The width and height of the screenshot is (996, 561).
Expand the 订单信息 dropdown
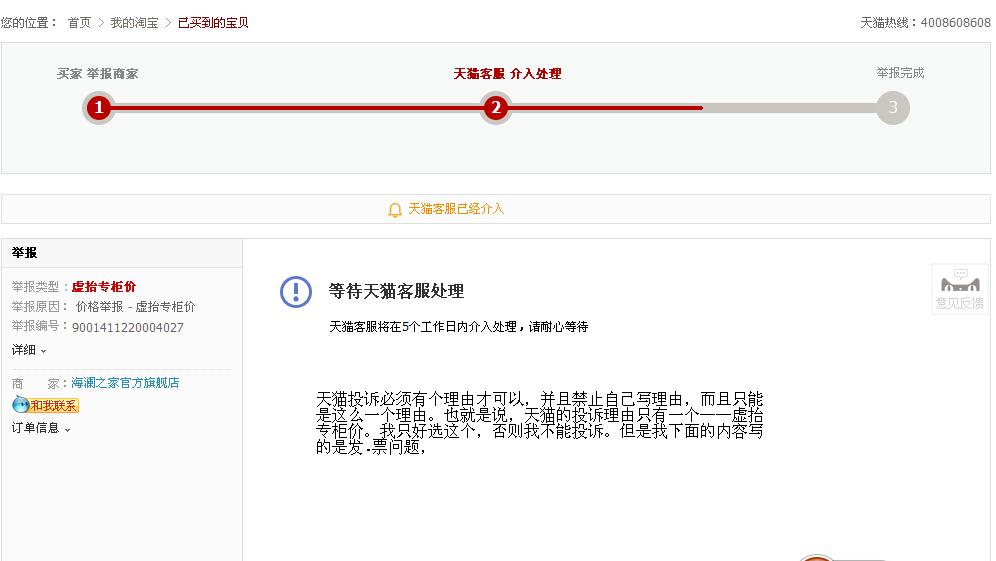tap(41, 428)
